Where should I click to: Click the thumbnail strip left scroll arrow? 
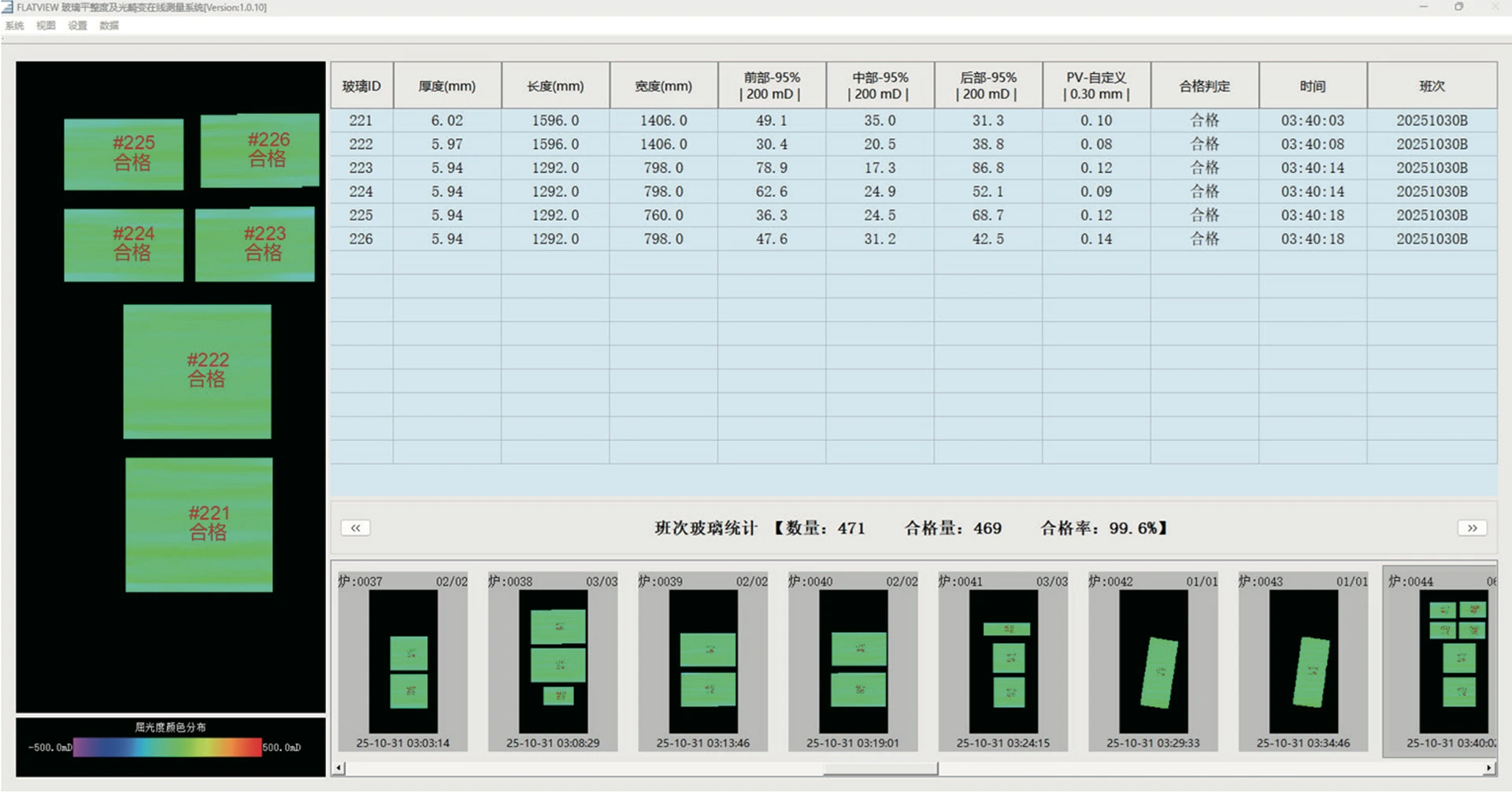tap(339, 767)
